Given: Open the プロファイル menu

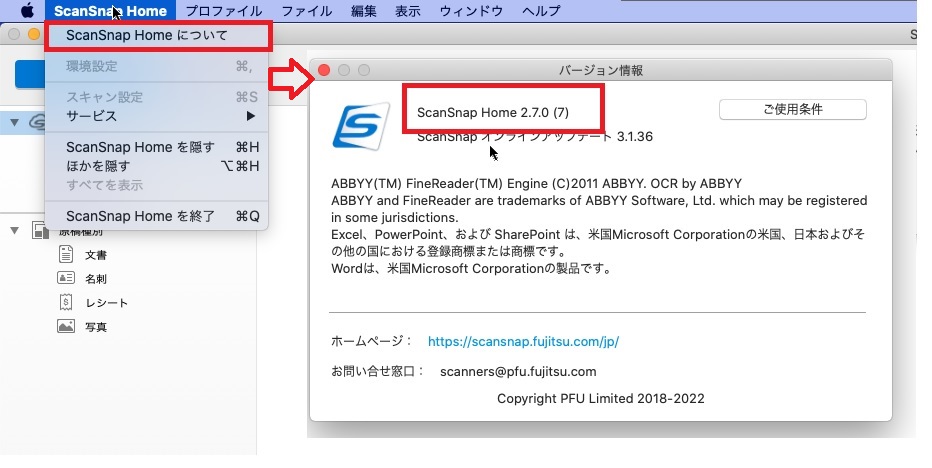Looking at the screenshot, I should tap(223, 11).
